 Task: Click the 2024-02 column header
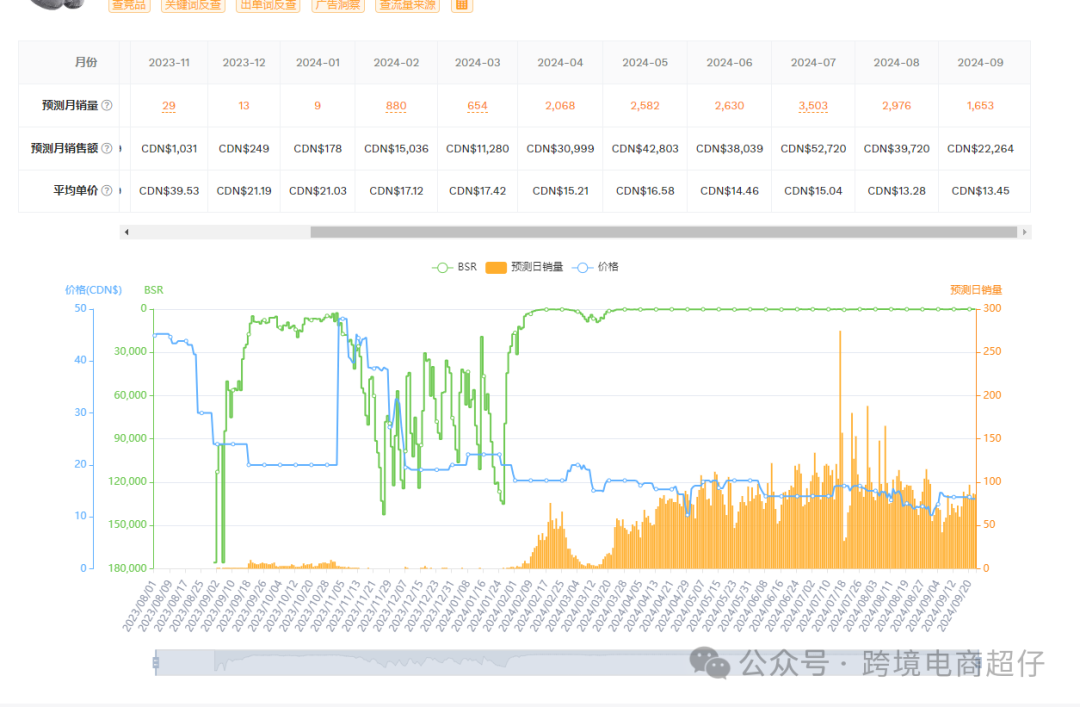pos(396,63)
